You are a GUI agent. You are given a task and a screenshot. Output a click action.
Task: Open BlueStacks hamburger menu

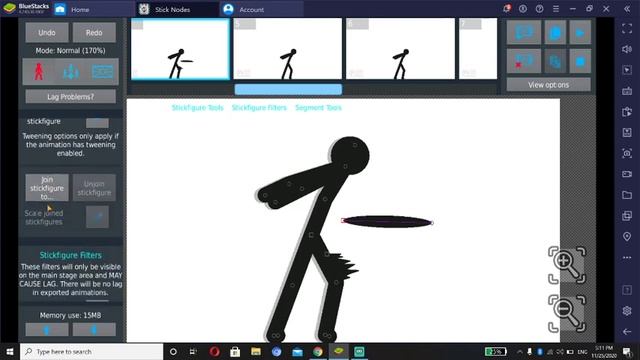tap(556, 9)
